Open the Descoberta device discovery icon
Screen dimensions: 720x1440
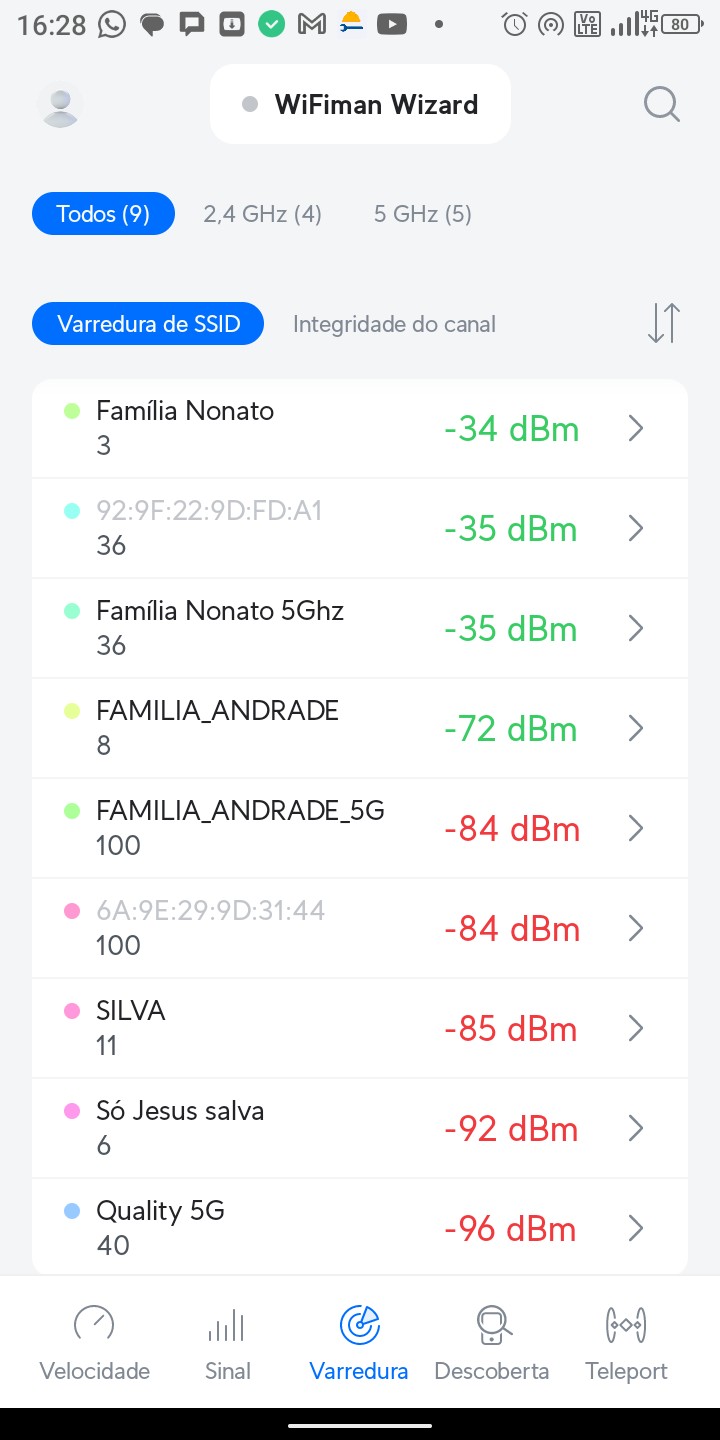(x=492, y=1325)
